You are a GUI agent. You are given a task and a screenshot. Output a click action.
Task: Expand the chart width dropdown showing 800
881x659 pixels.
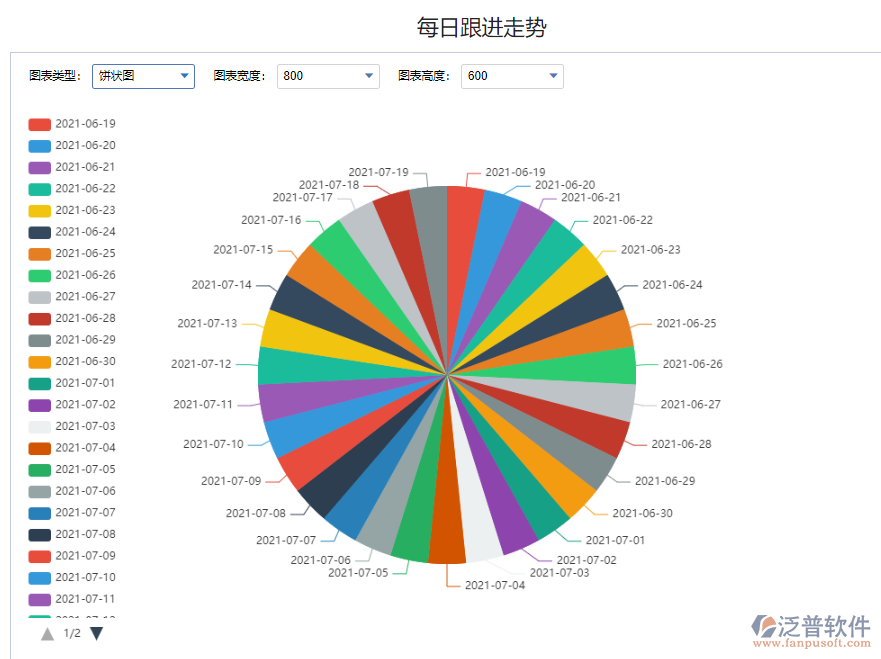(x=328, y=76)
